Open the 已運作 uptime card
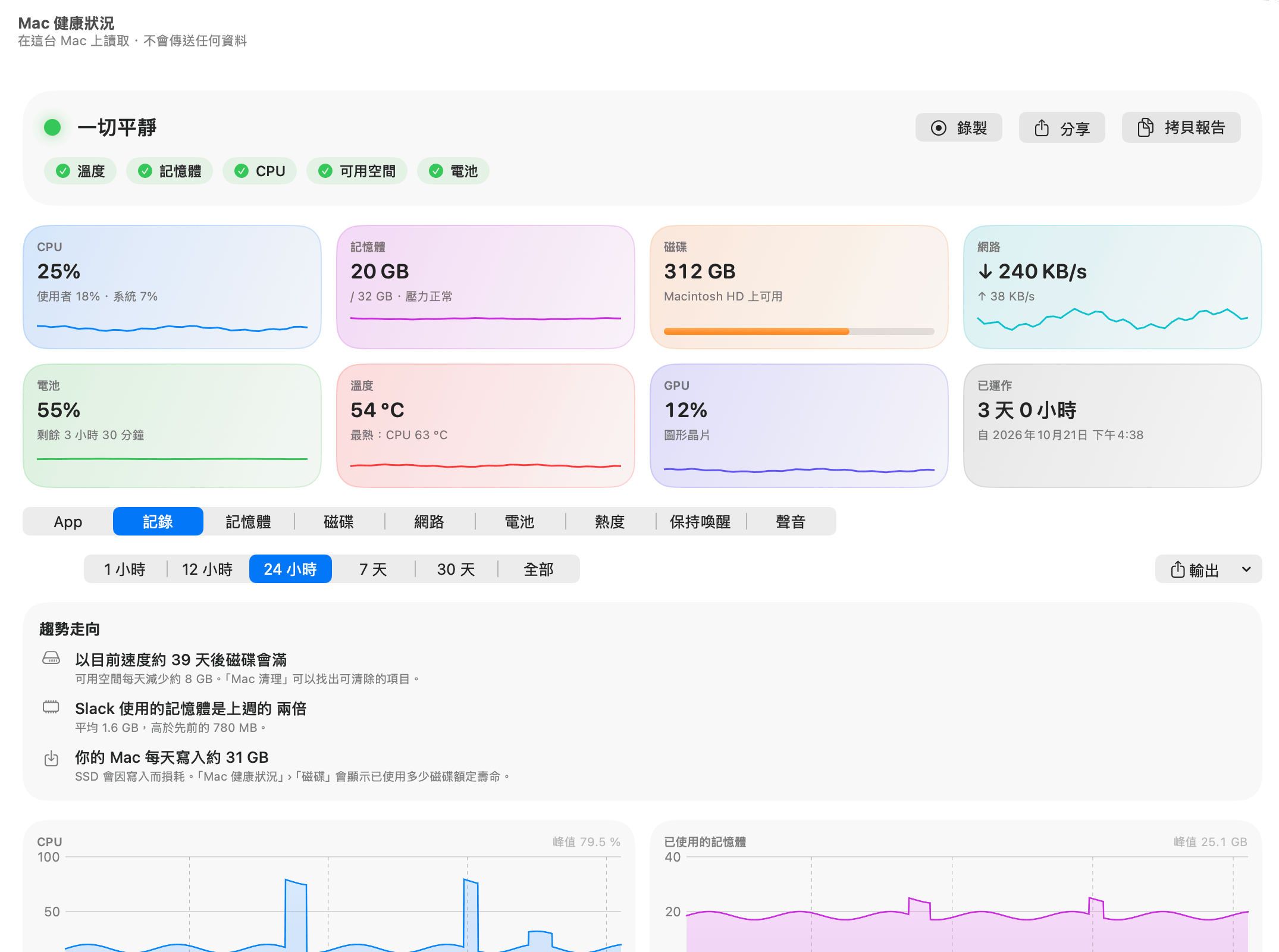The width and height of the screenshot is (1279, 952). pyautogui.click(x=1112, y=425)
